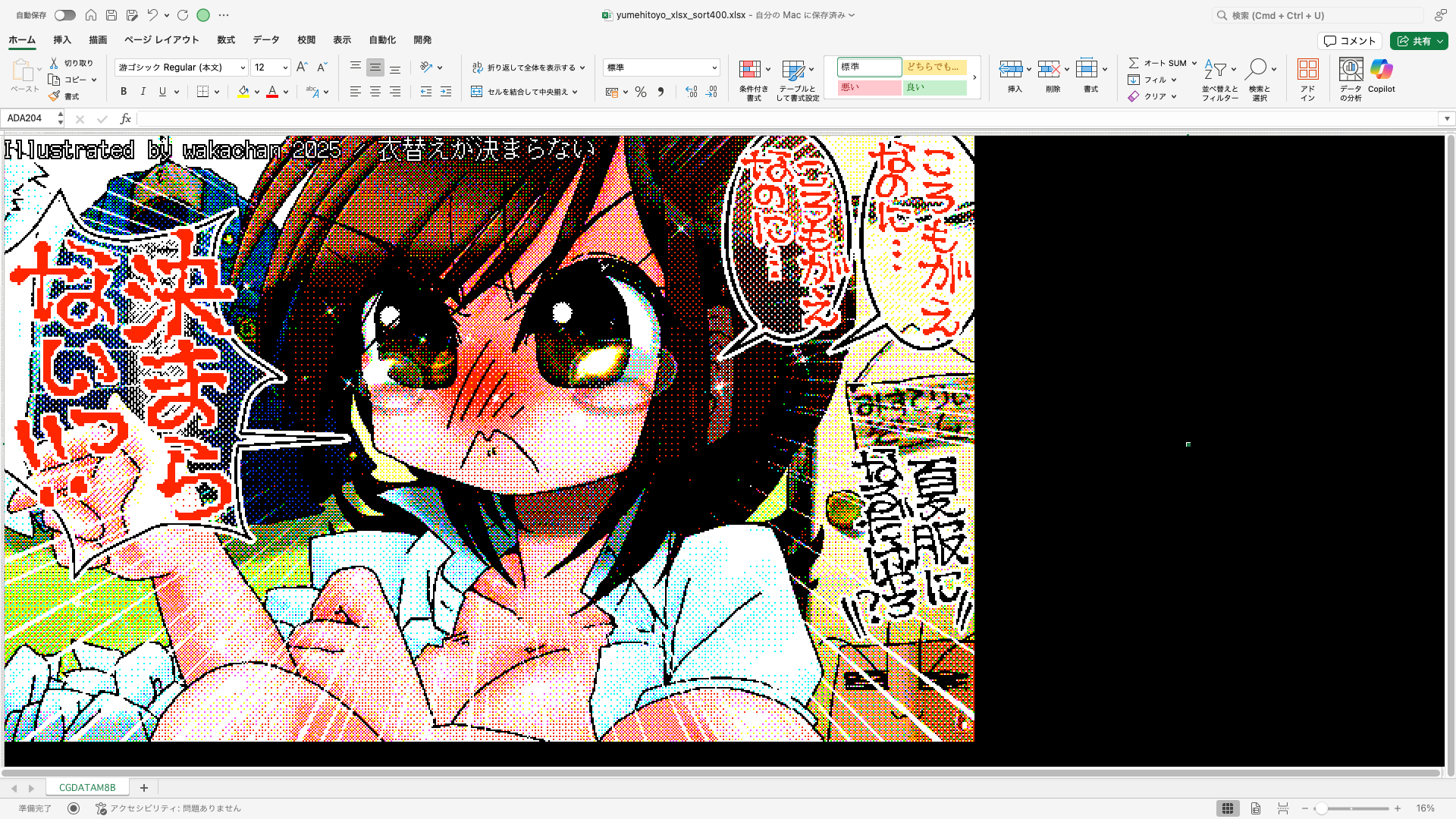Apply the yellow fill color bucket

coord(243,92)
